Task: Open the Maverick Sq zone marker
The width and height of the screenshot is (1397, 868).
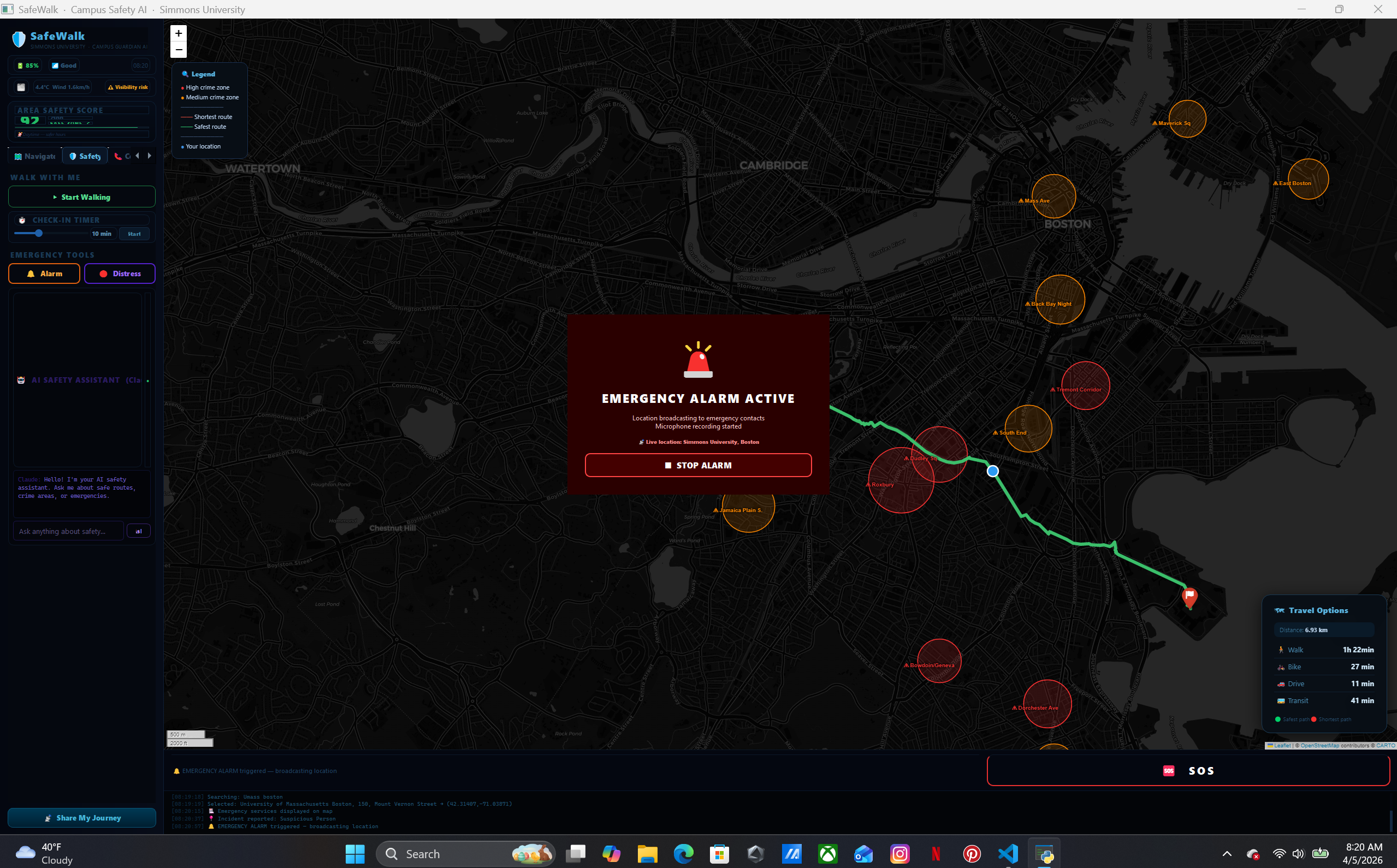Action: pos(1187,119)
